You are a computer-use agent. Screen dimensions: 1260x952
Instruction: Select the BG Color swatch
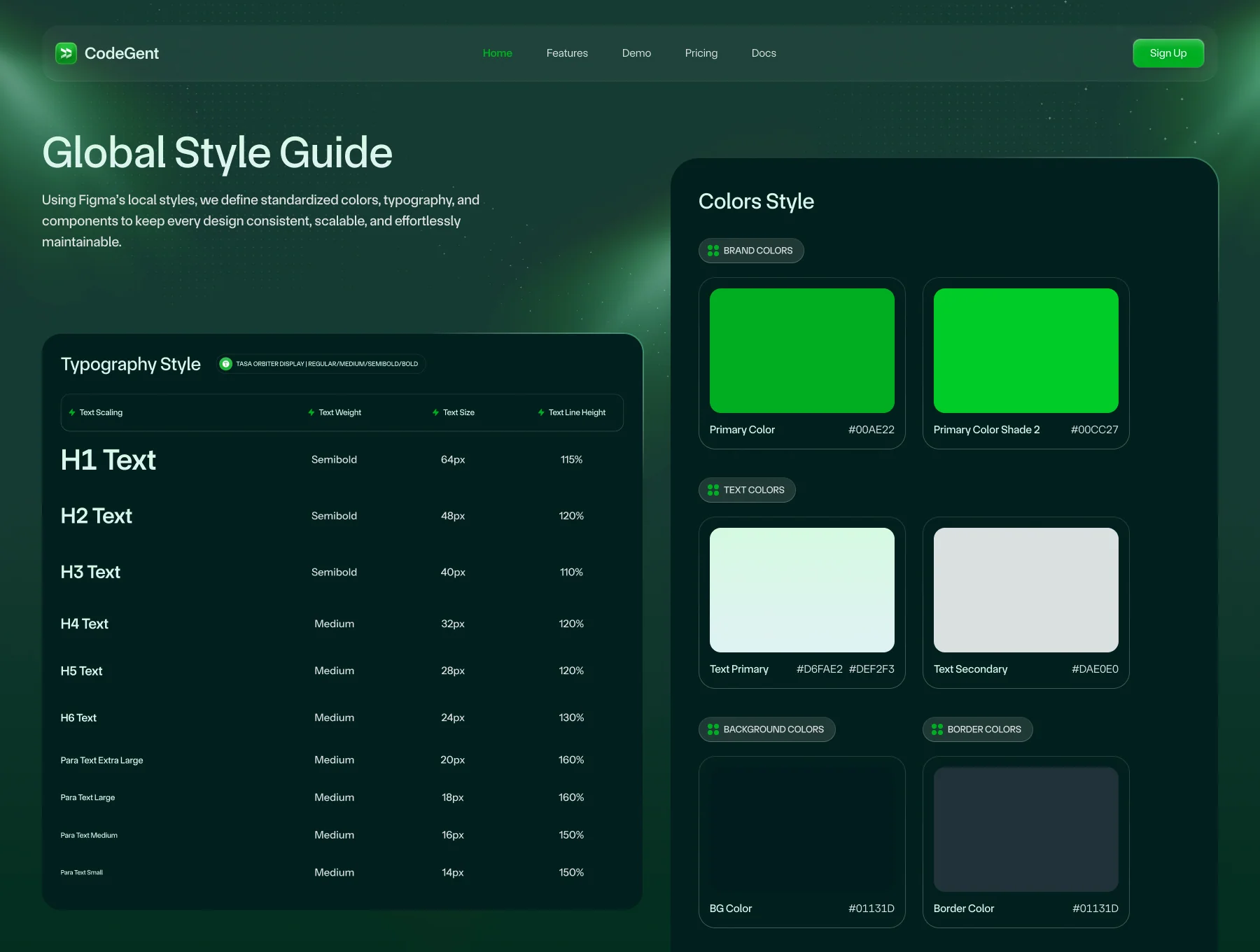(802, 829)
